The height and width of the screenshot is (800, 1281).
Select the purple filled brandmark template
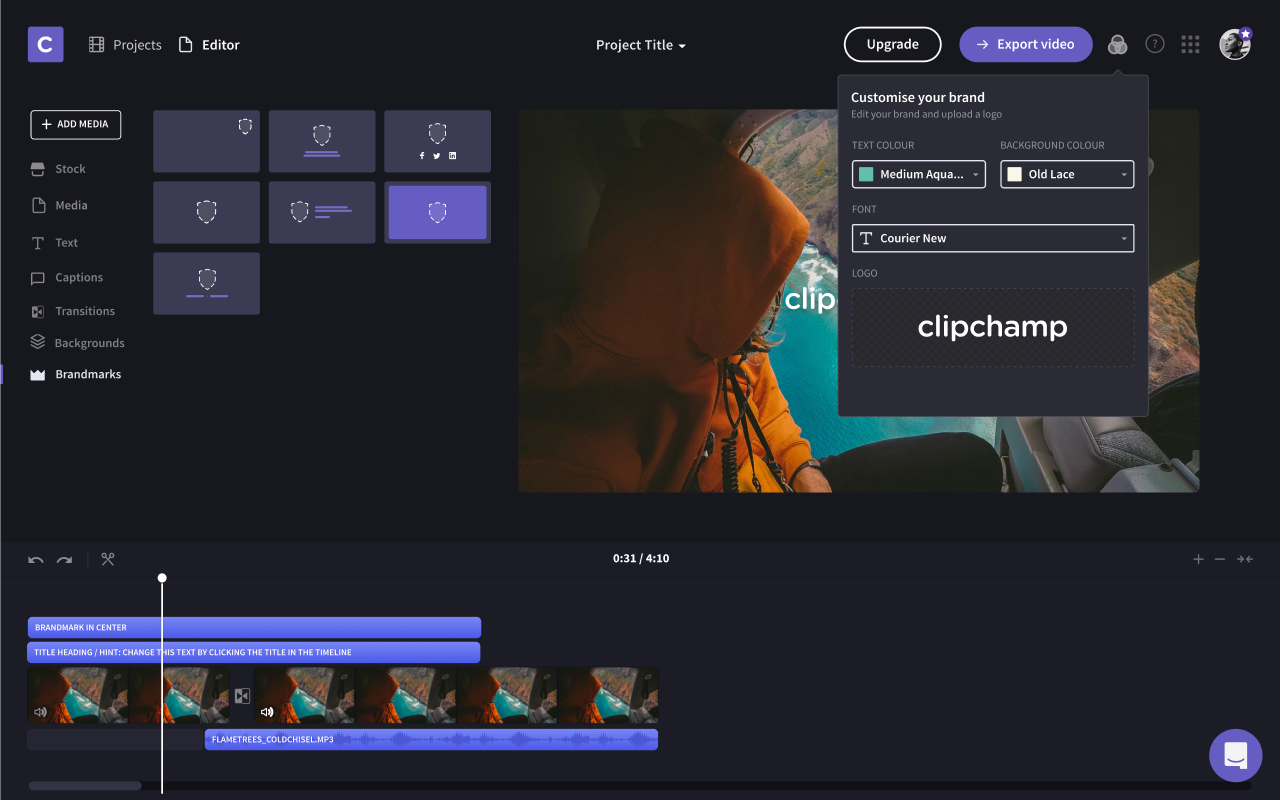coord(437,212)
